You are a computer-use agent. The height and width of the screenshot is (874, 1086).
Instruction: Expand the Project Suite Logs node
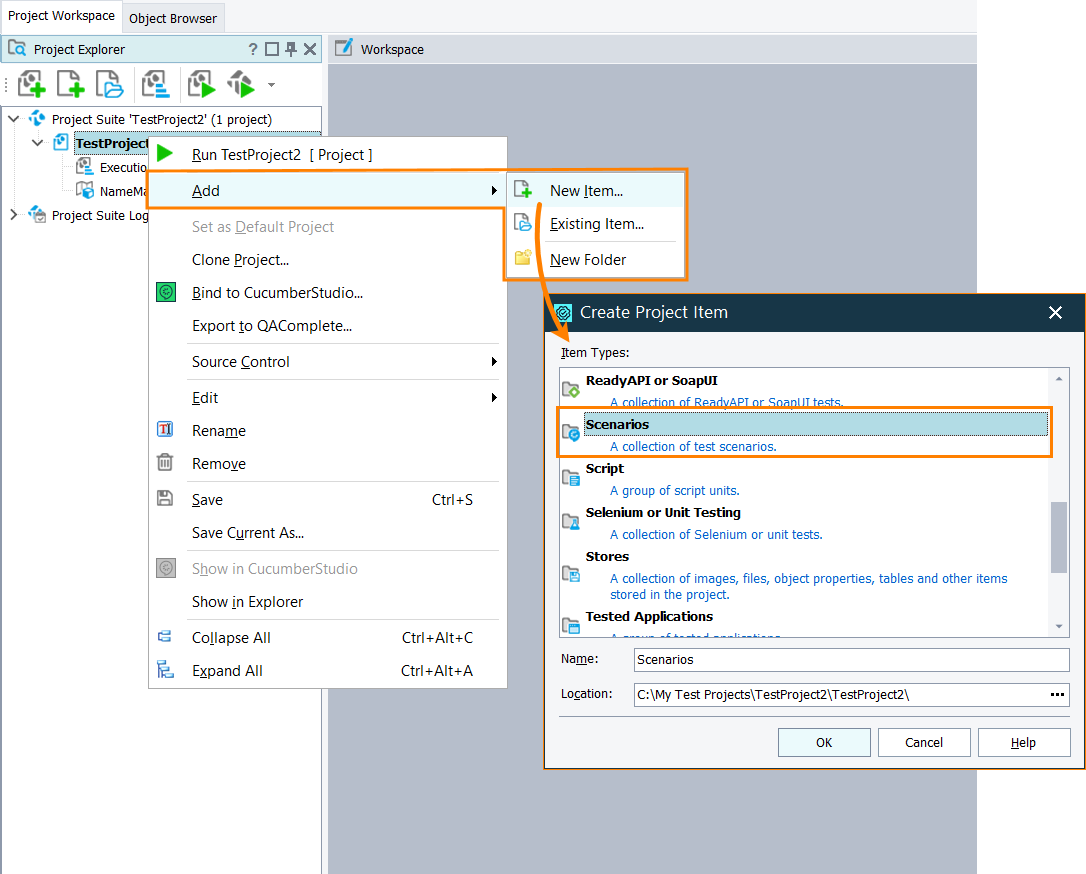pyautogui.click(x=14, y=215)
